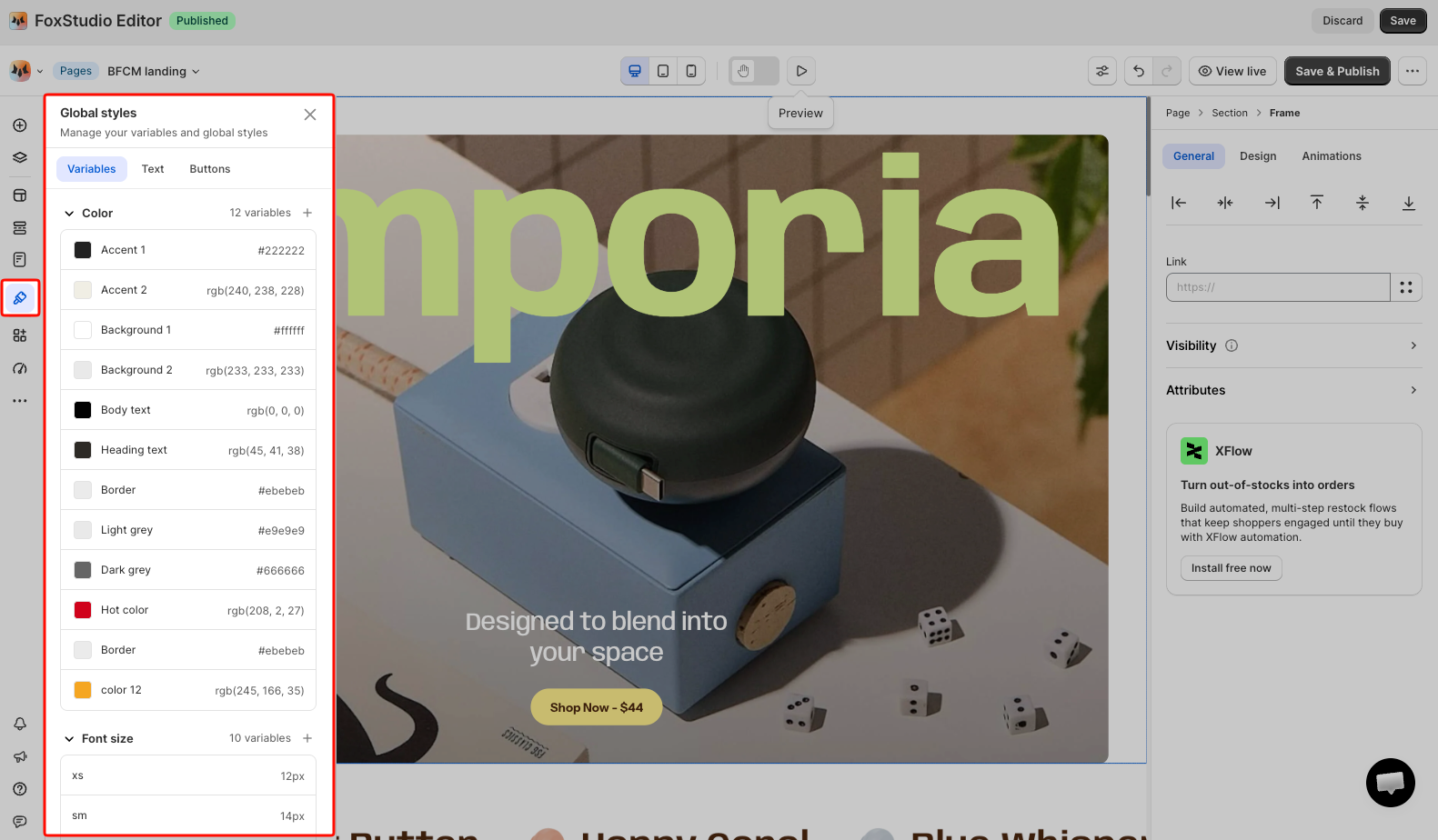Align frame horizontally centered
Image resolution: width=1438 pixels, height=840 pixels.
[x=1225, y=203]
